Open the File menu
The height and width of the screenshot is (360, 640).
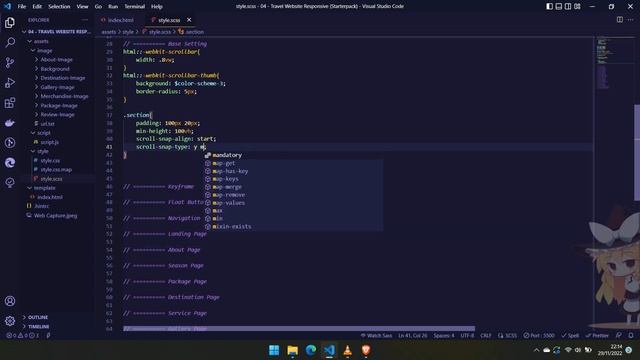[22, 7]
